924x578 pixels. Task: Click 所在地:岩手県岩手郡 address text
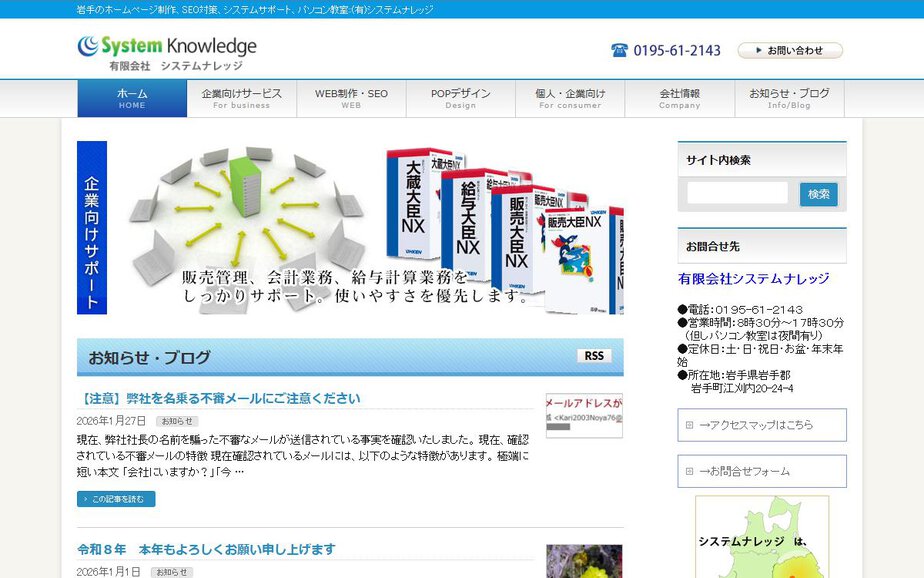point(734,375)
